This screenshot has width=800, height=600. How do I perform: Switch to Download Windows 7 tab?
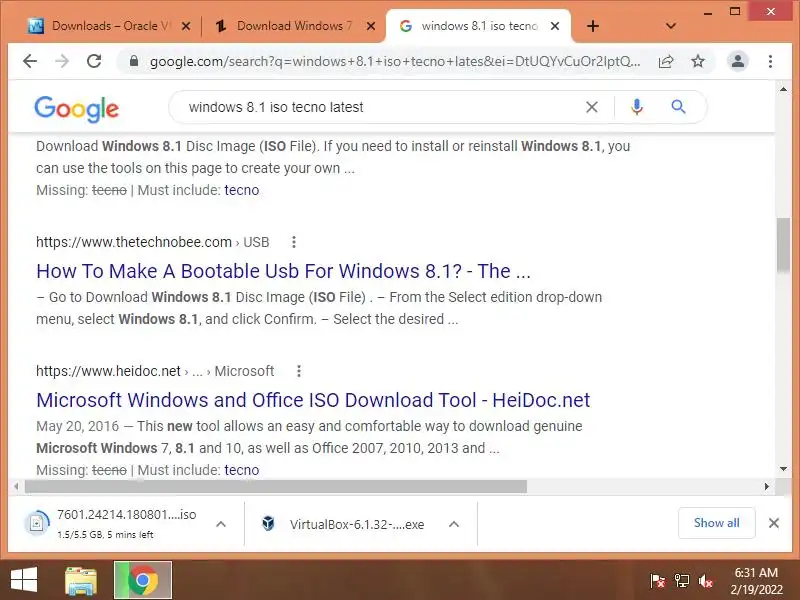(291, 26)
